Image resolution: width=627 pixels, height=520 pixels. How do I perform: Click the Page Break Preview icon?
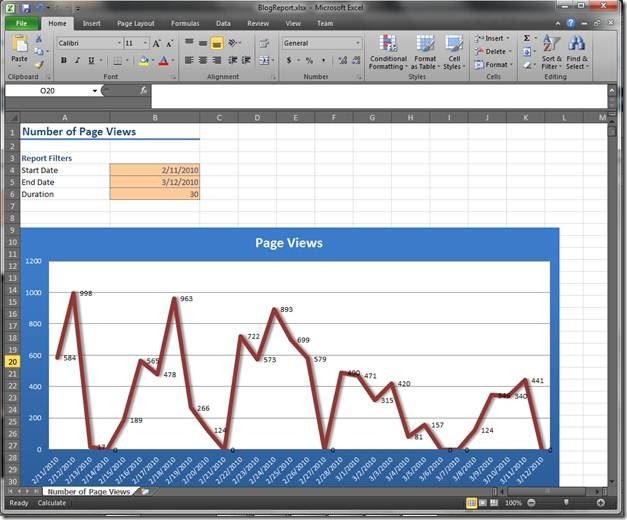[494, 503]
